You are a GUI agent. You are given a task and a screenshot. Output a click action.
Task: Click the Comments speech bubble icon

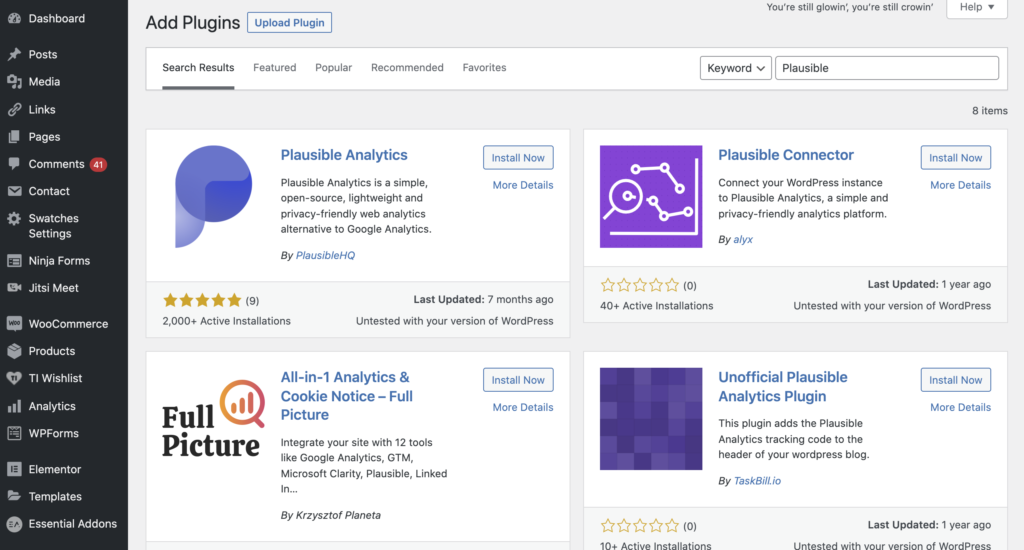[x=14, y=164]
